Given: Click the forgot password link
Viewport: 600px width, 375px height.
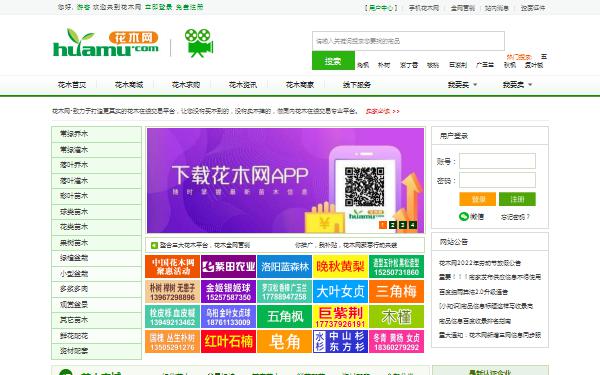Looking at the screenshot, I should tap(515, 217).
